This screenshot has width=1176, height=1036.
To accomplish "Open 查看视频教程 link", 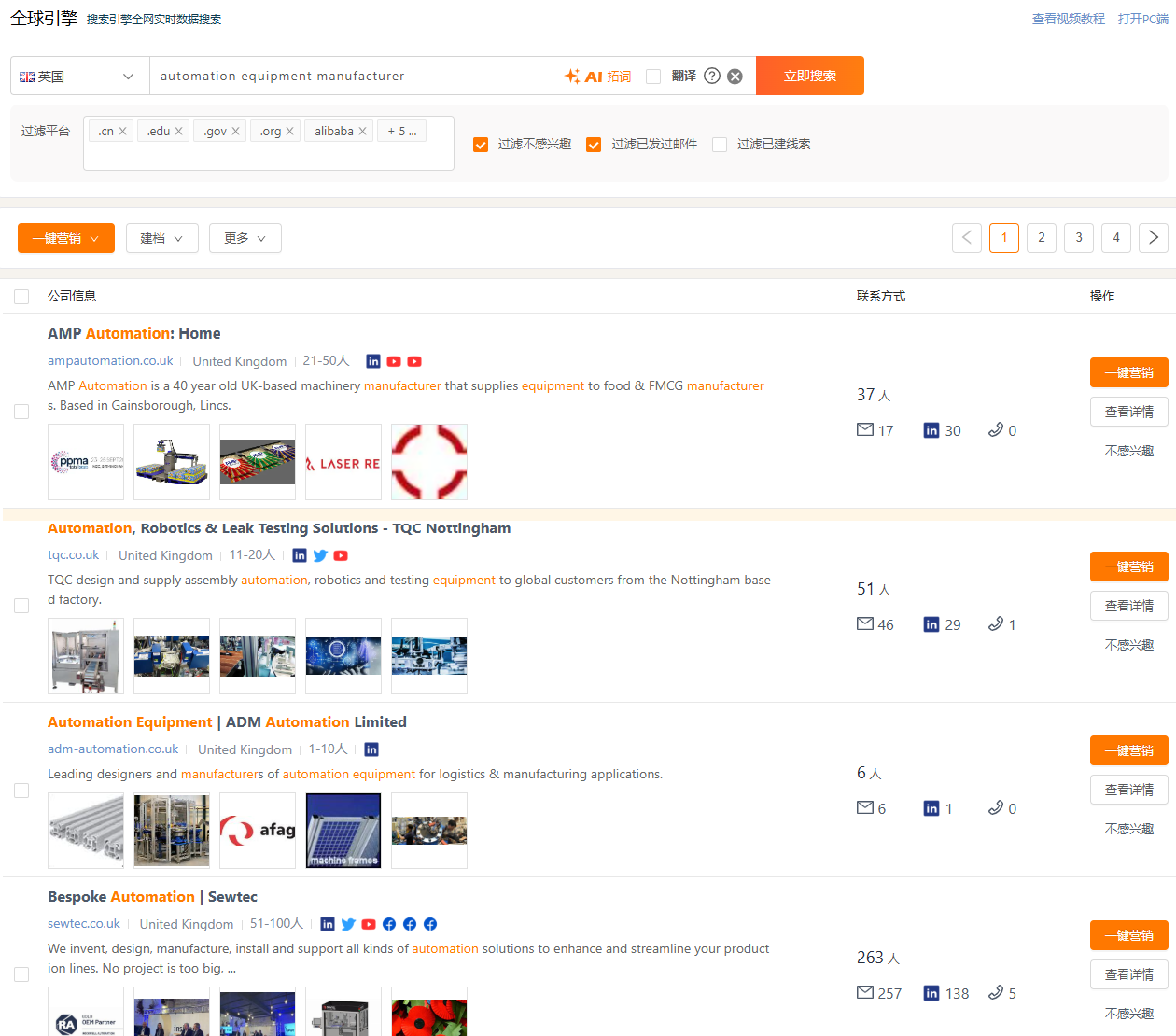I will click(x=1069, y=19).
